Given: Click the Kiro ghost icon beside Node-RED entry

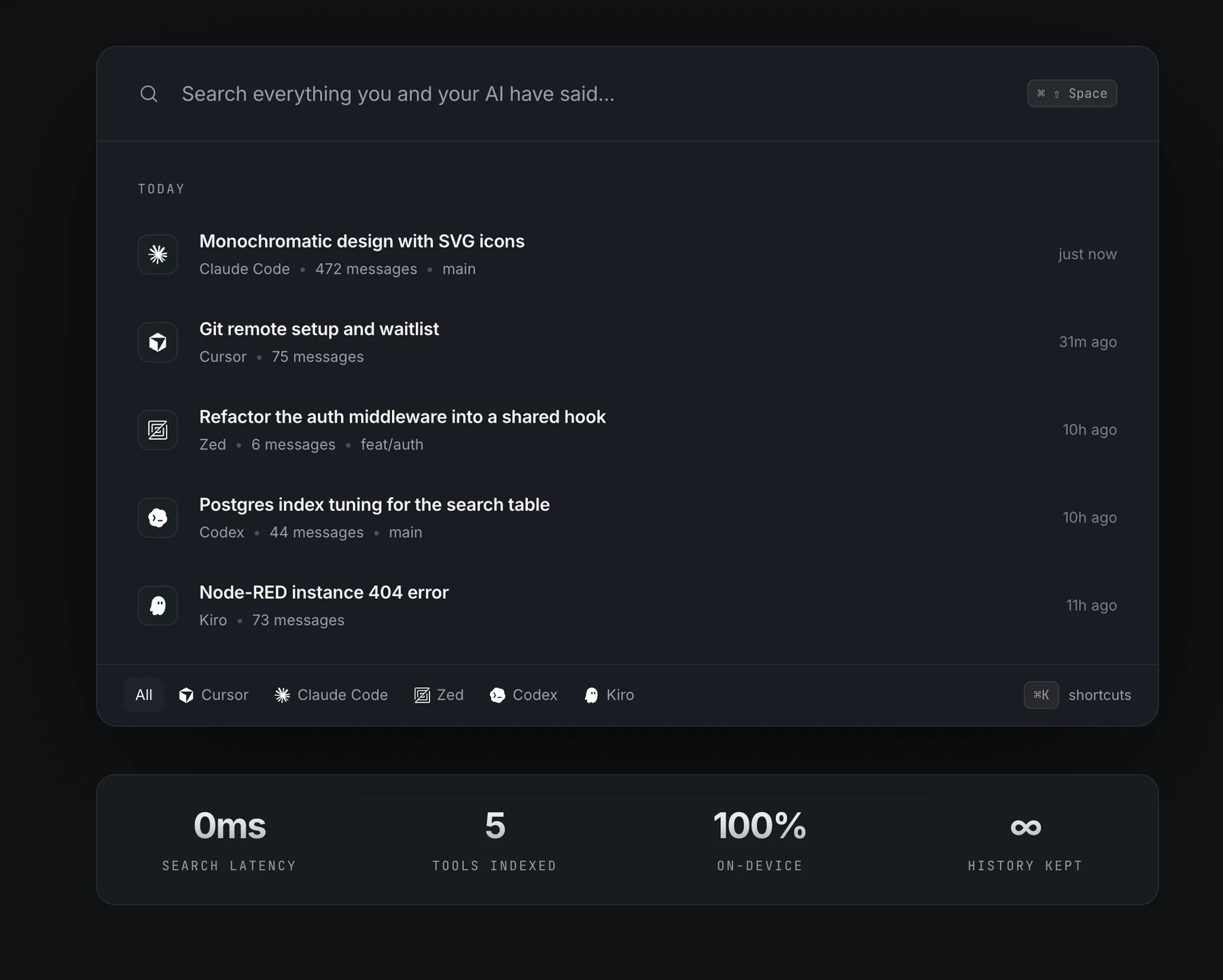Looking at the screenshot, I should pyautogui.click(x=158, y=605).
